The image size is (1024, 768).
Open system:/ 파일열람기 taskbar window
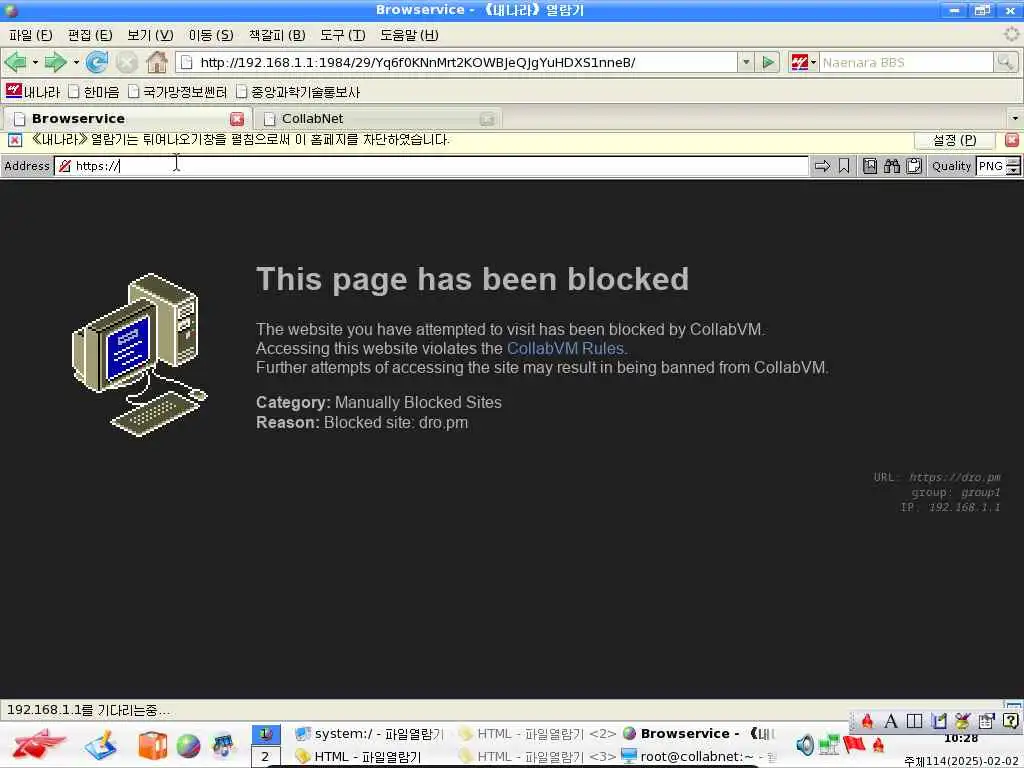coord(370,734)
